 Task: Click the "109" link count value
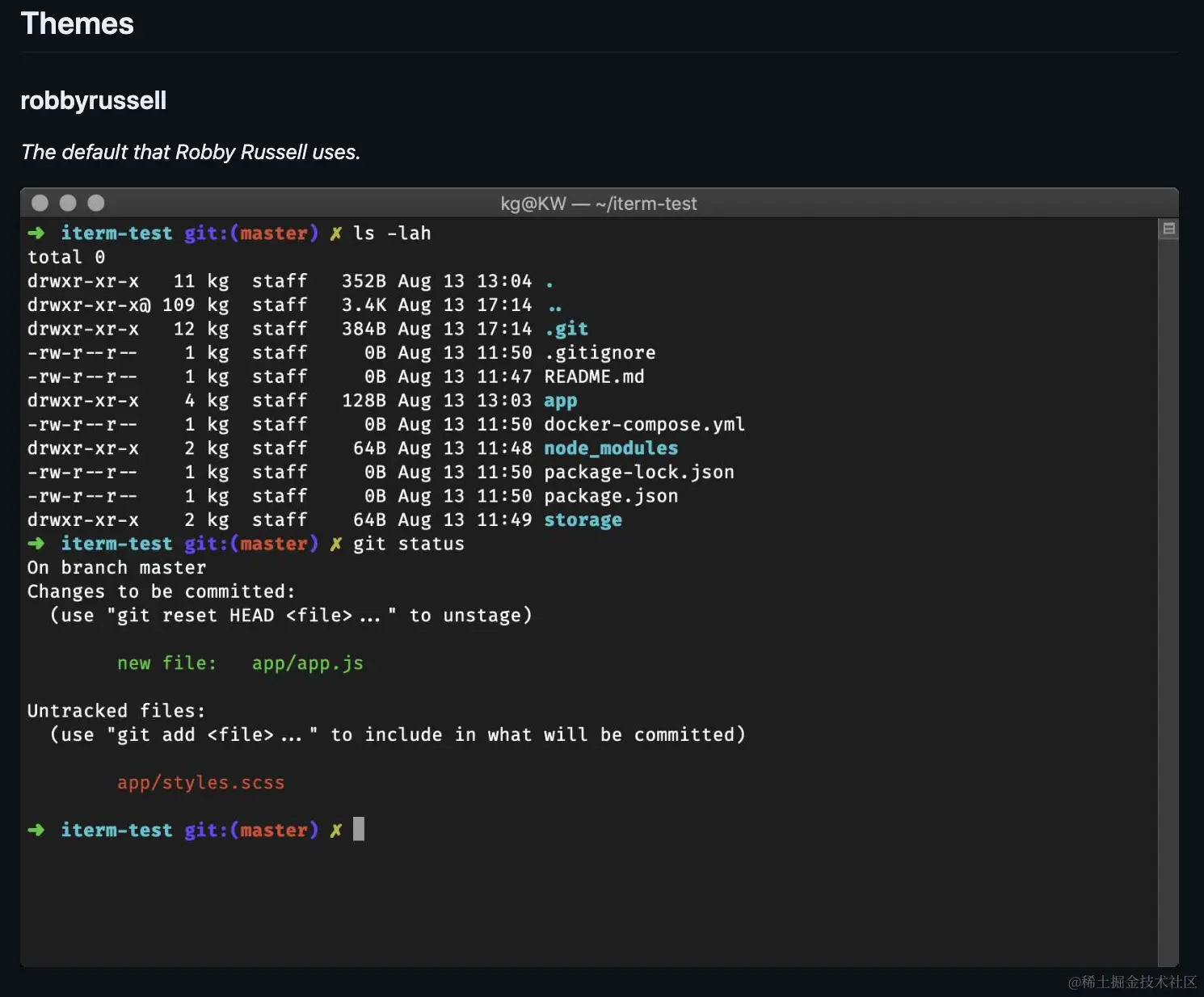point(179,305)
